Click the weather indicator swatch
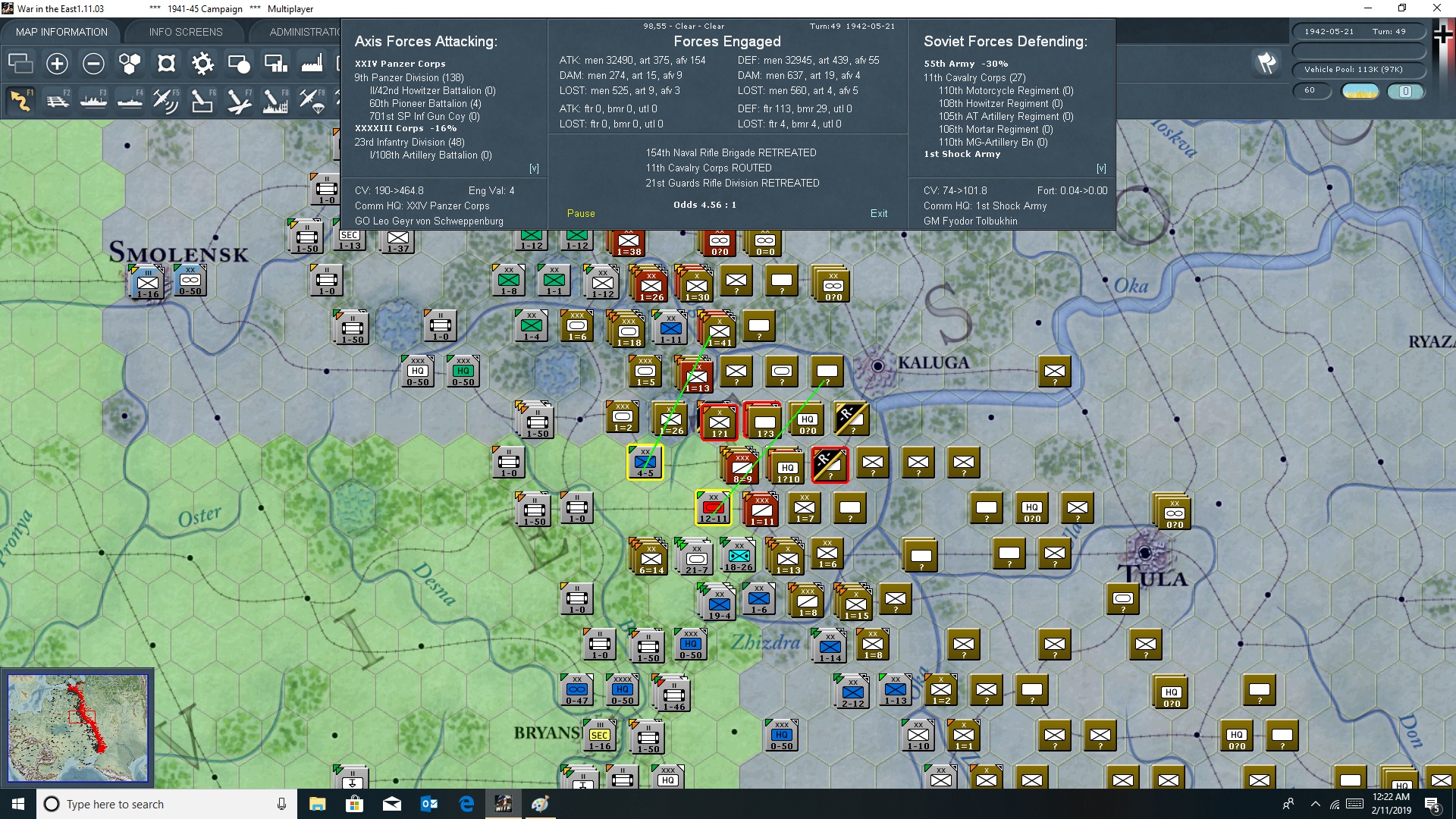Image resolution: width=1456 pixels, height=819 pixels. [x=1360, y=91]
